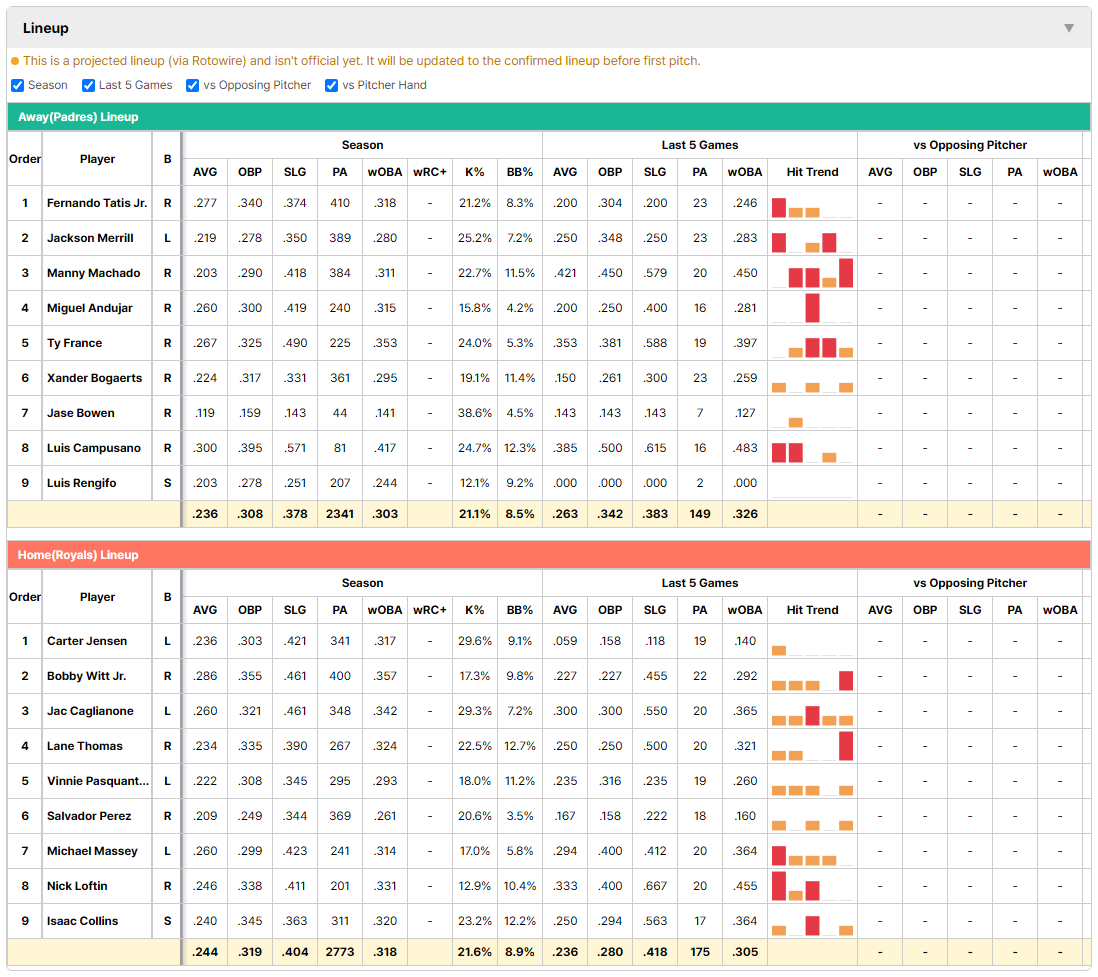Click Luis Campusano's hit trend bars
The image size is (1098, 977).
(x=812, y=448)
